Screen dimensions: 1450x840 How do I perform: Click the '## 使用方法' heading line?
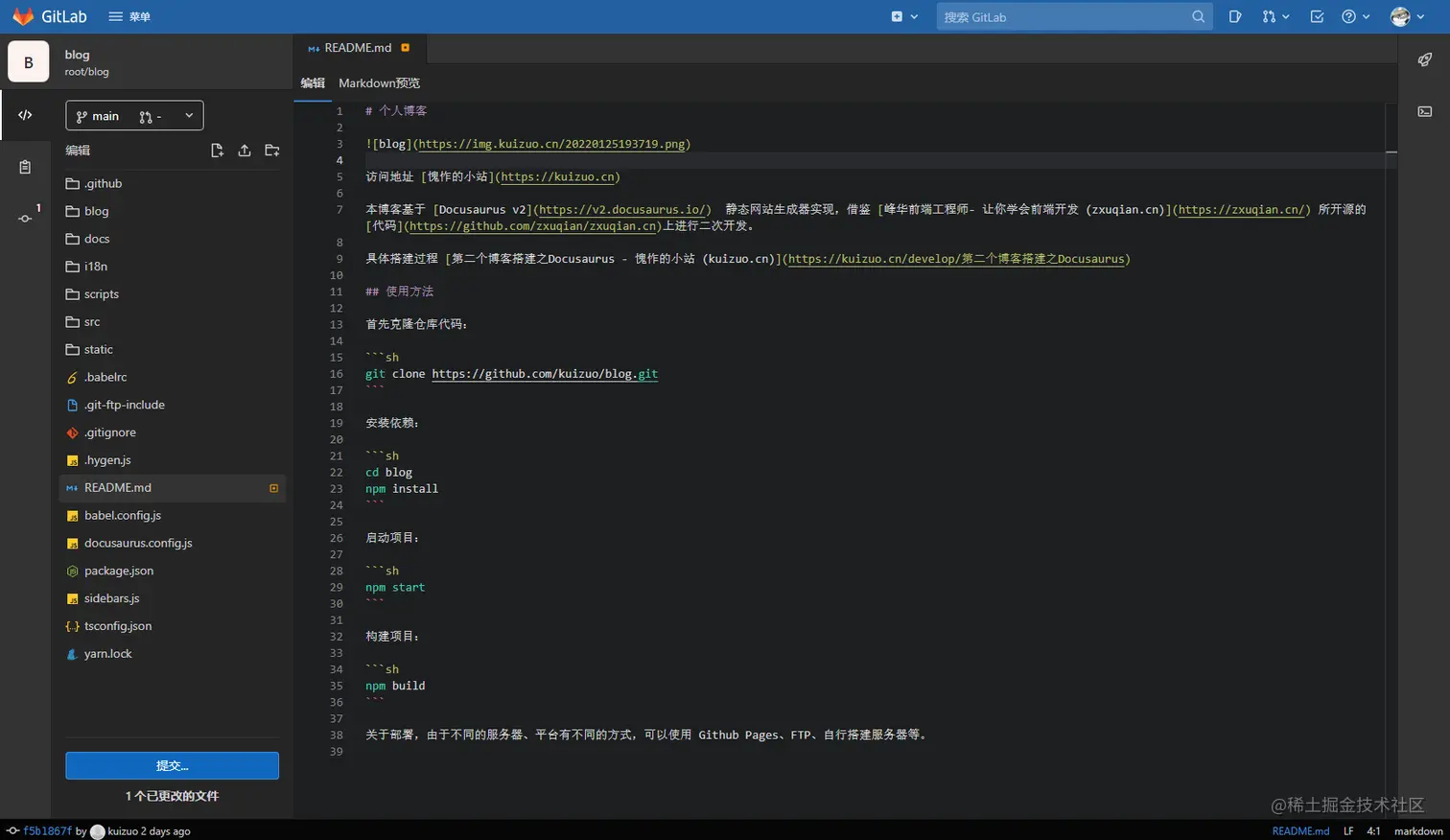pos(399,292)
